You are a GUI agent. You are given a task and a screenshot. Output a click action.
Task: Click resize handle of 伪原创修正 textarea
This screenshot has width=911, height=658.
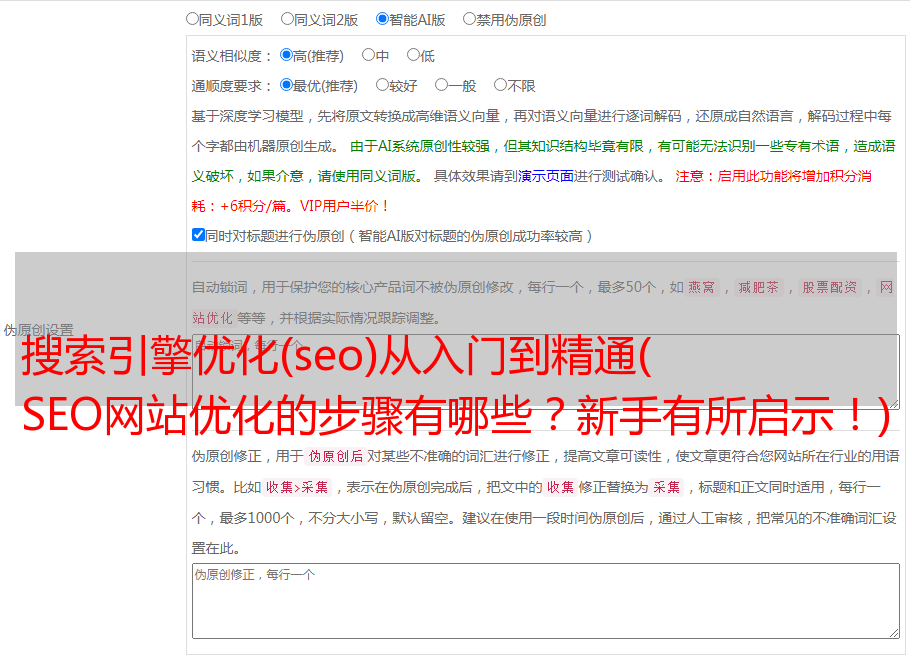tap(894, 633)
